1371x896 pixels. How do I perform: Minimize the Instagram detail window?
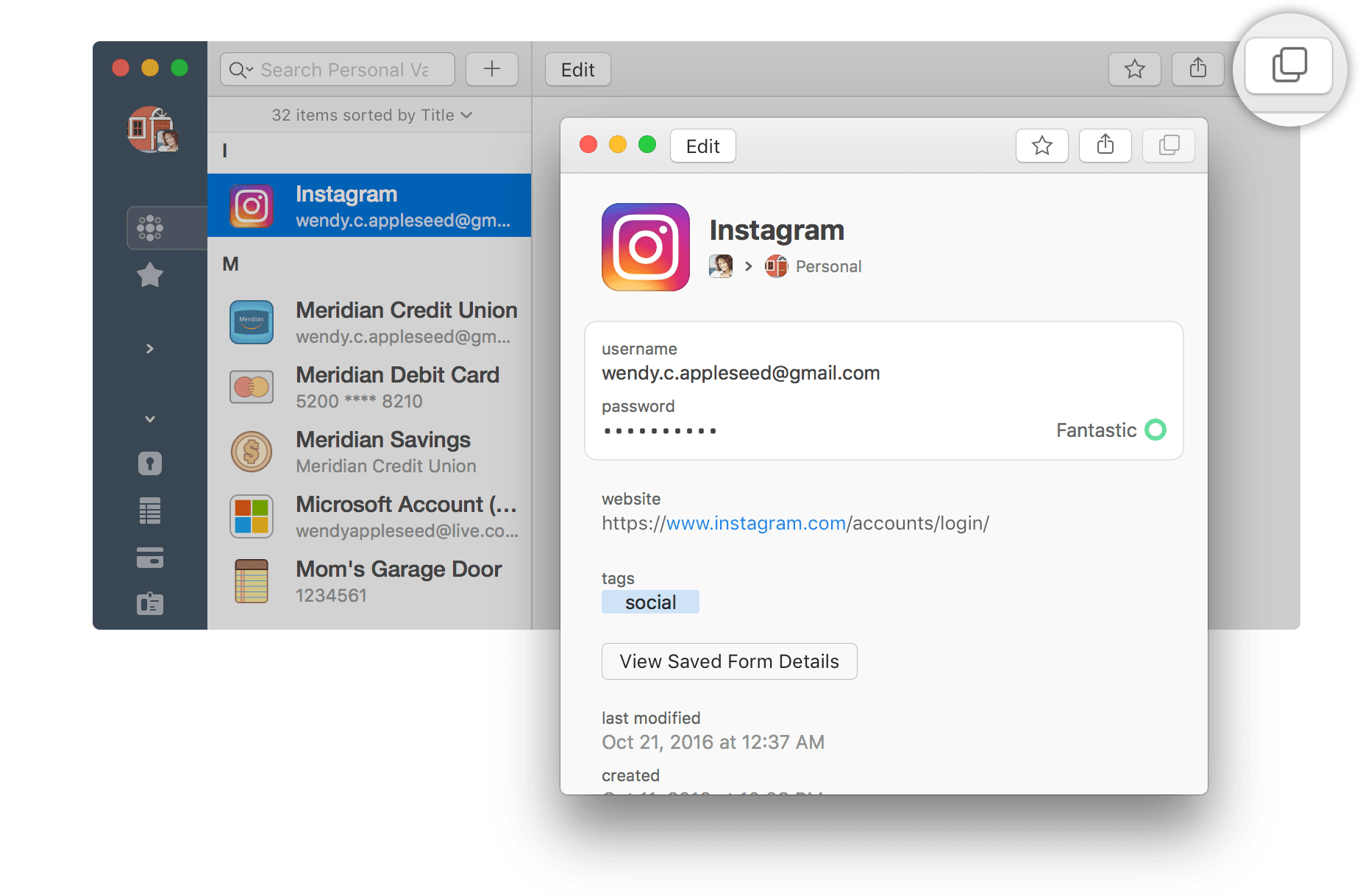[x=618, y=145]
